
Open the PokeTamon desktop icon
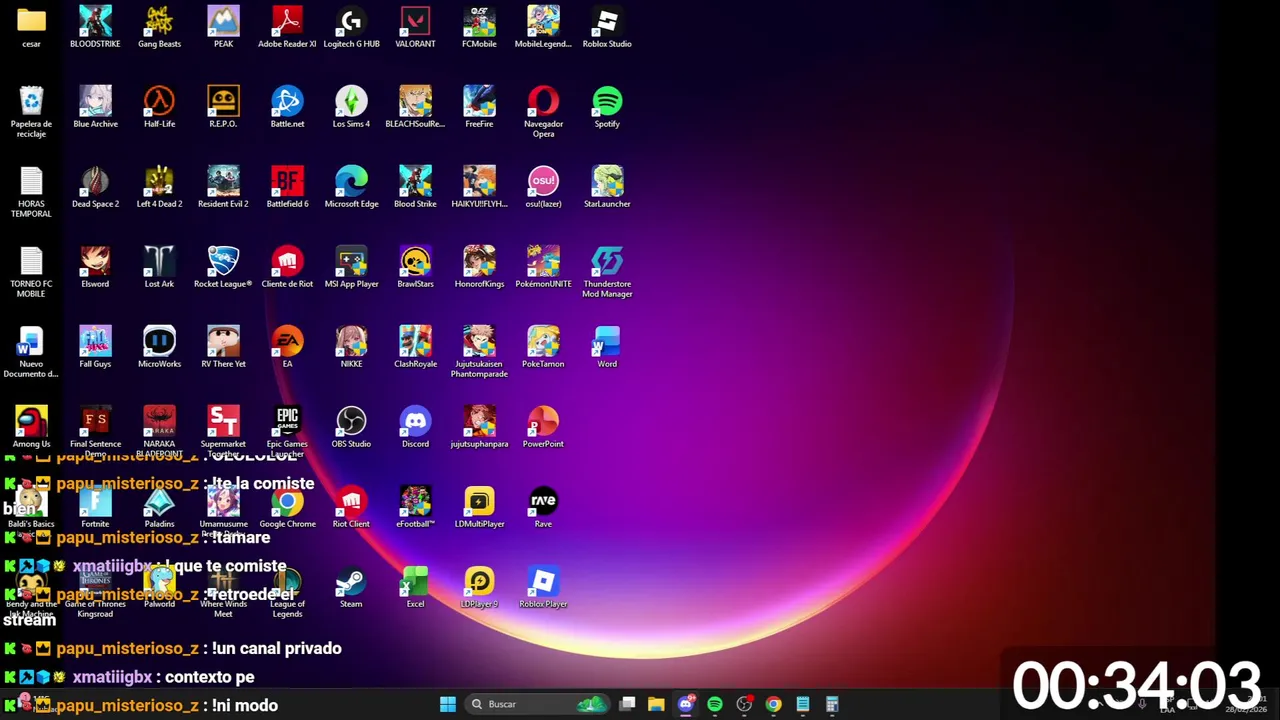coord(543,347)
